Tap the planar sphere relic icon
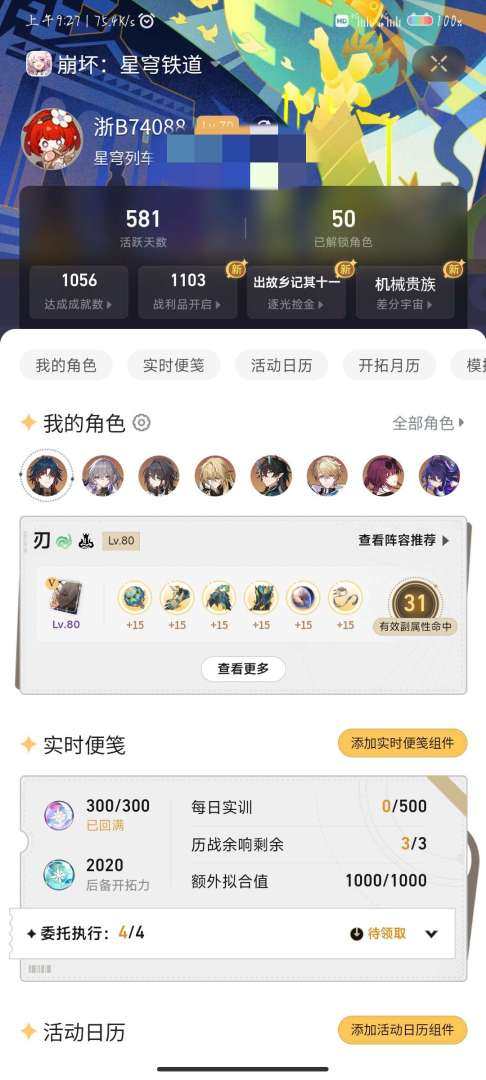Viewport: 486px width, 1080px height. (303, 598)
